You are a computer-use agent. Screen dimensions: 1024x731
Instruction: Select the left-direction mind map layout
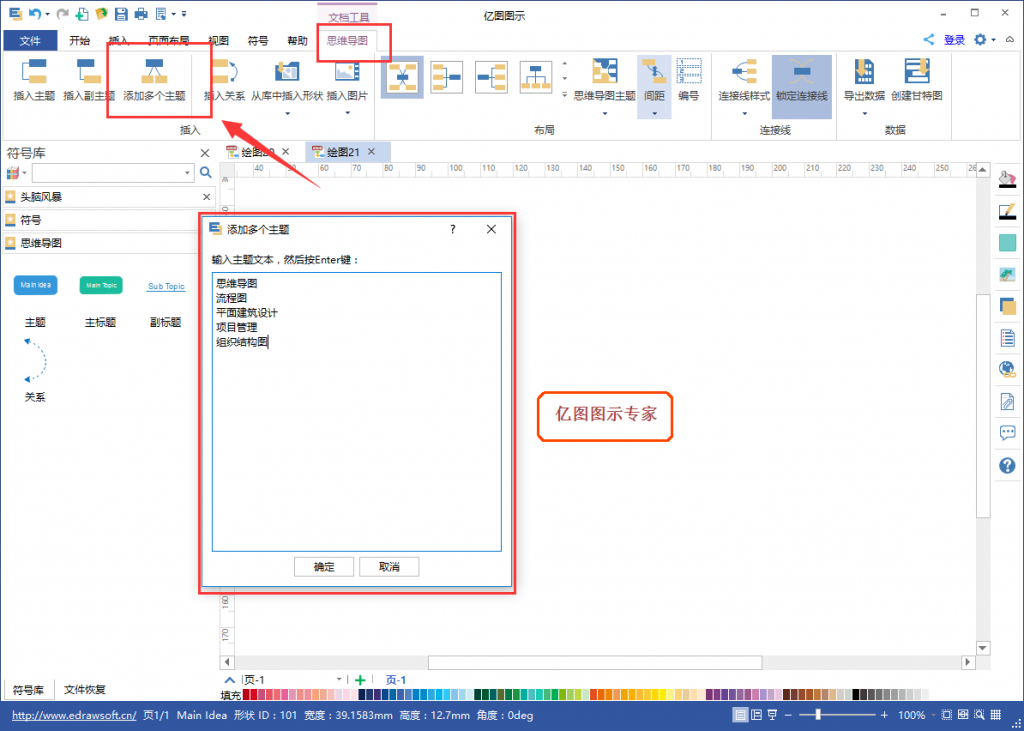(x=491, y=77)
